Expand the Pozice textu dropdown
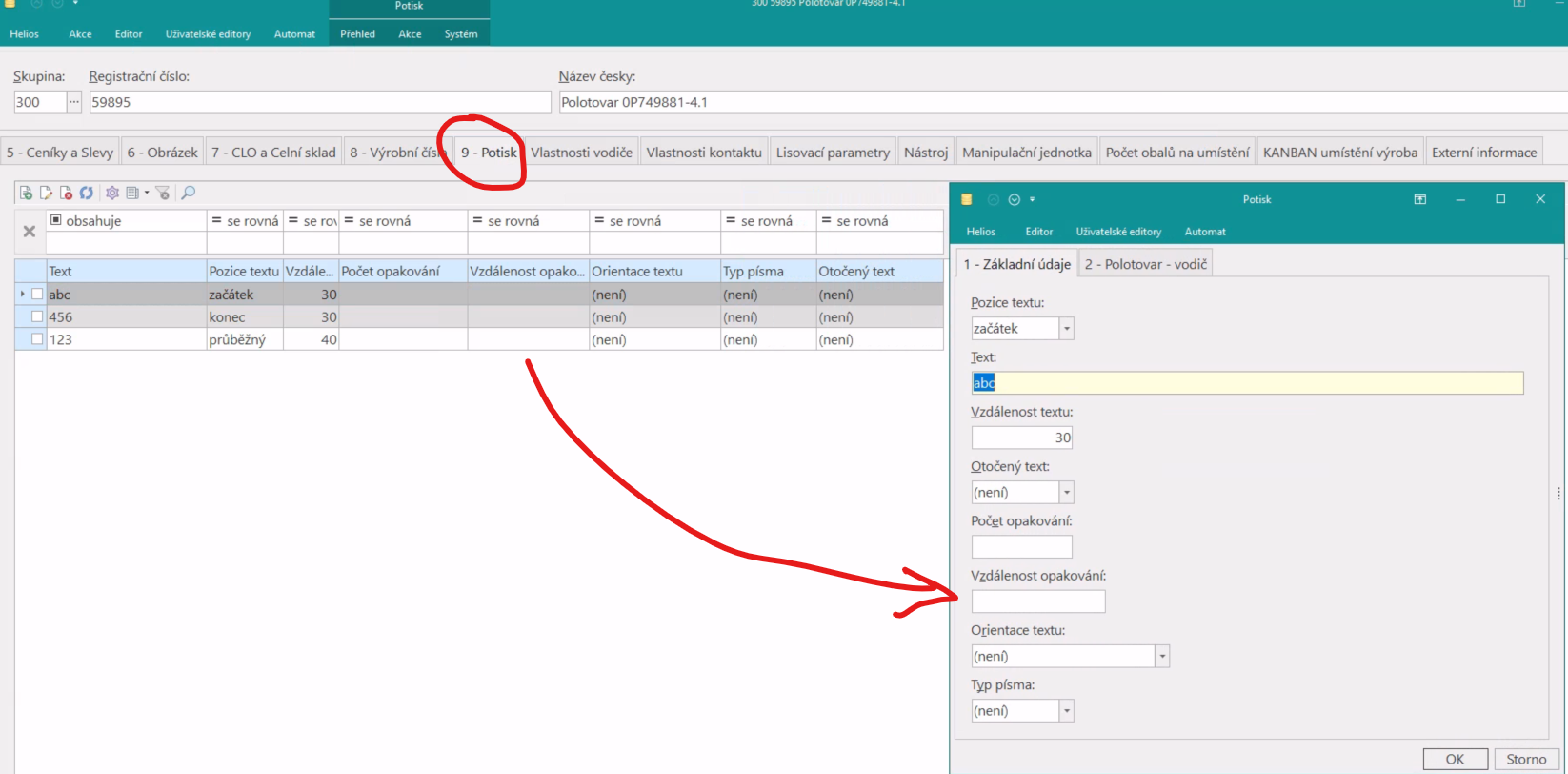This screenshot has height=774, width=1568. (1066, 329)
